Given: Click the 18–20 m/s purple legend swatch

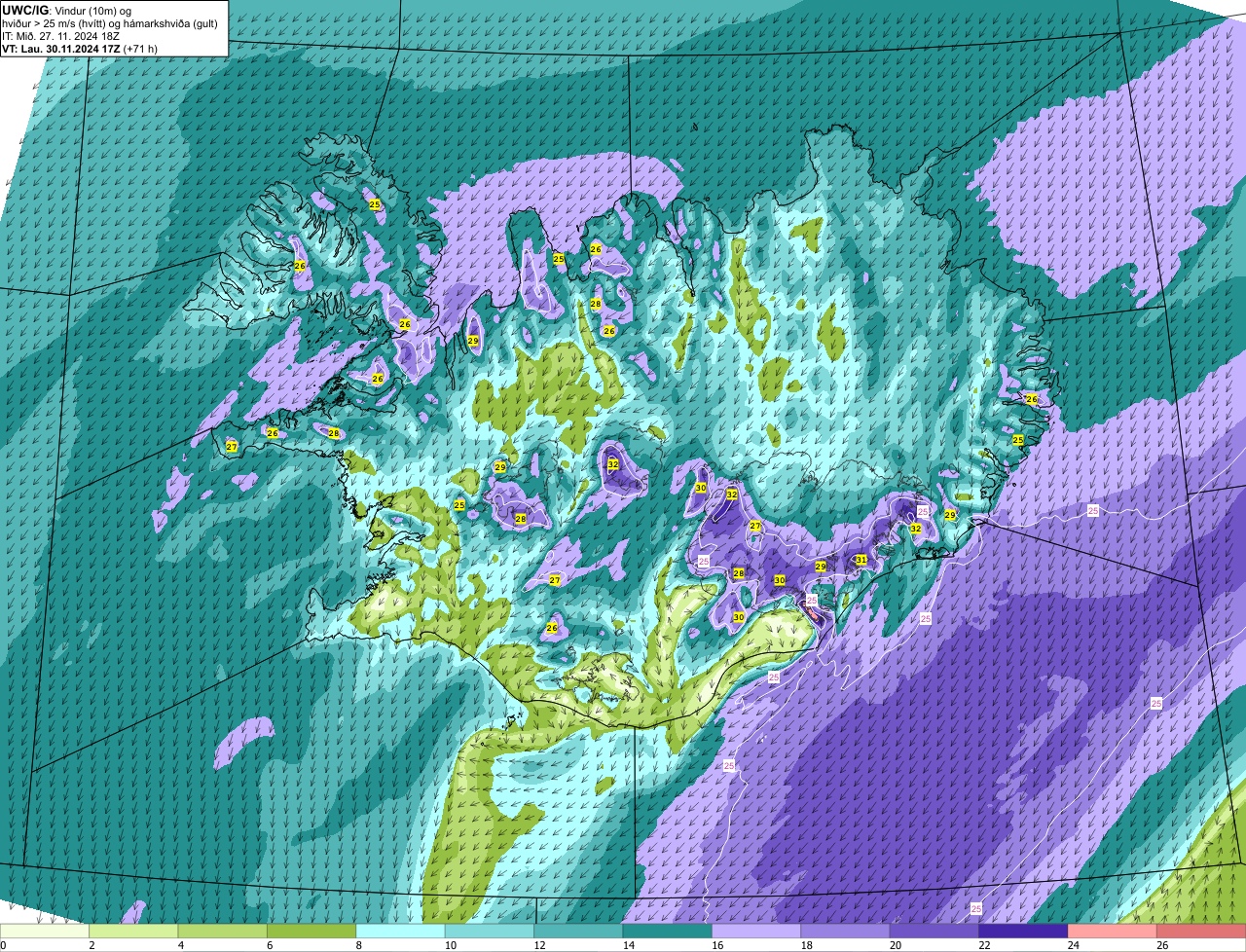Looking at the screenshot, I should tap(846, 931).
